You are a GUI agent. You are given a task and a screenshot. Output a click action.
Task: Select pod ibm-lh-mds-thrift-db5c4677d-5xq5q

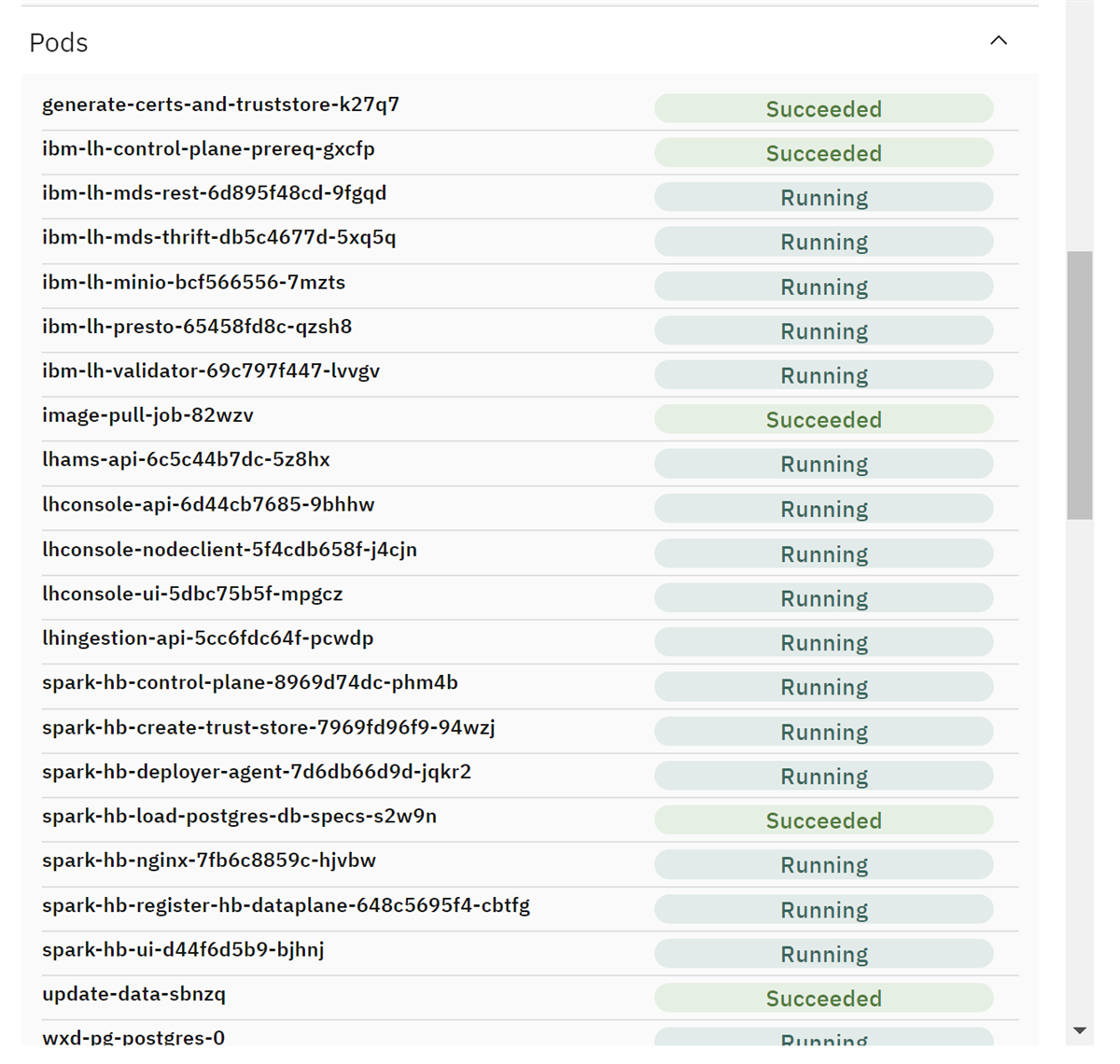coord(219,238)
